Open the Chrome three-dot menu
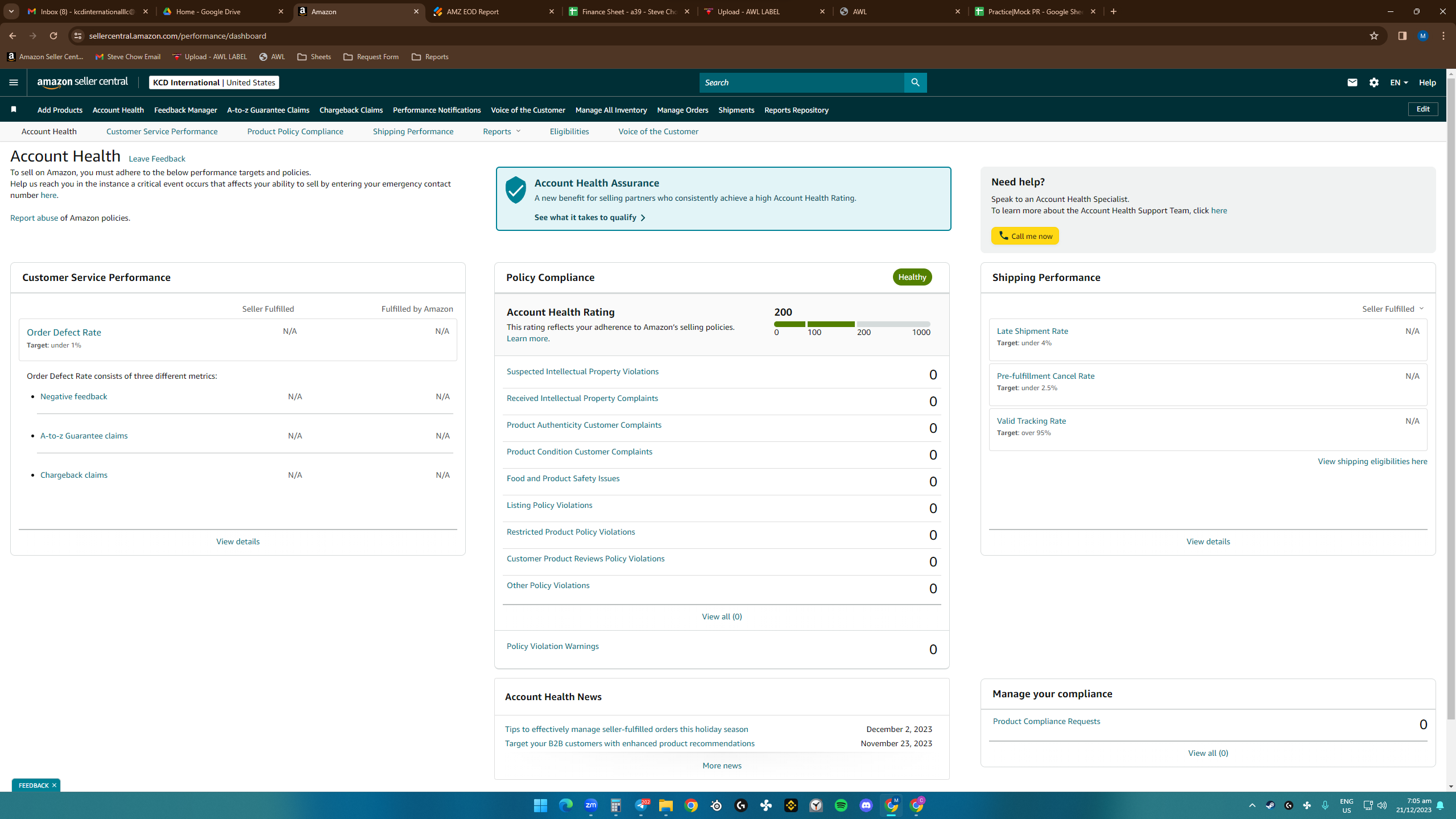Image resolution: width=1456 pixels, height=819 pixels. [1443, 36]
